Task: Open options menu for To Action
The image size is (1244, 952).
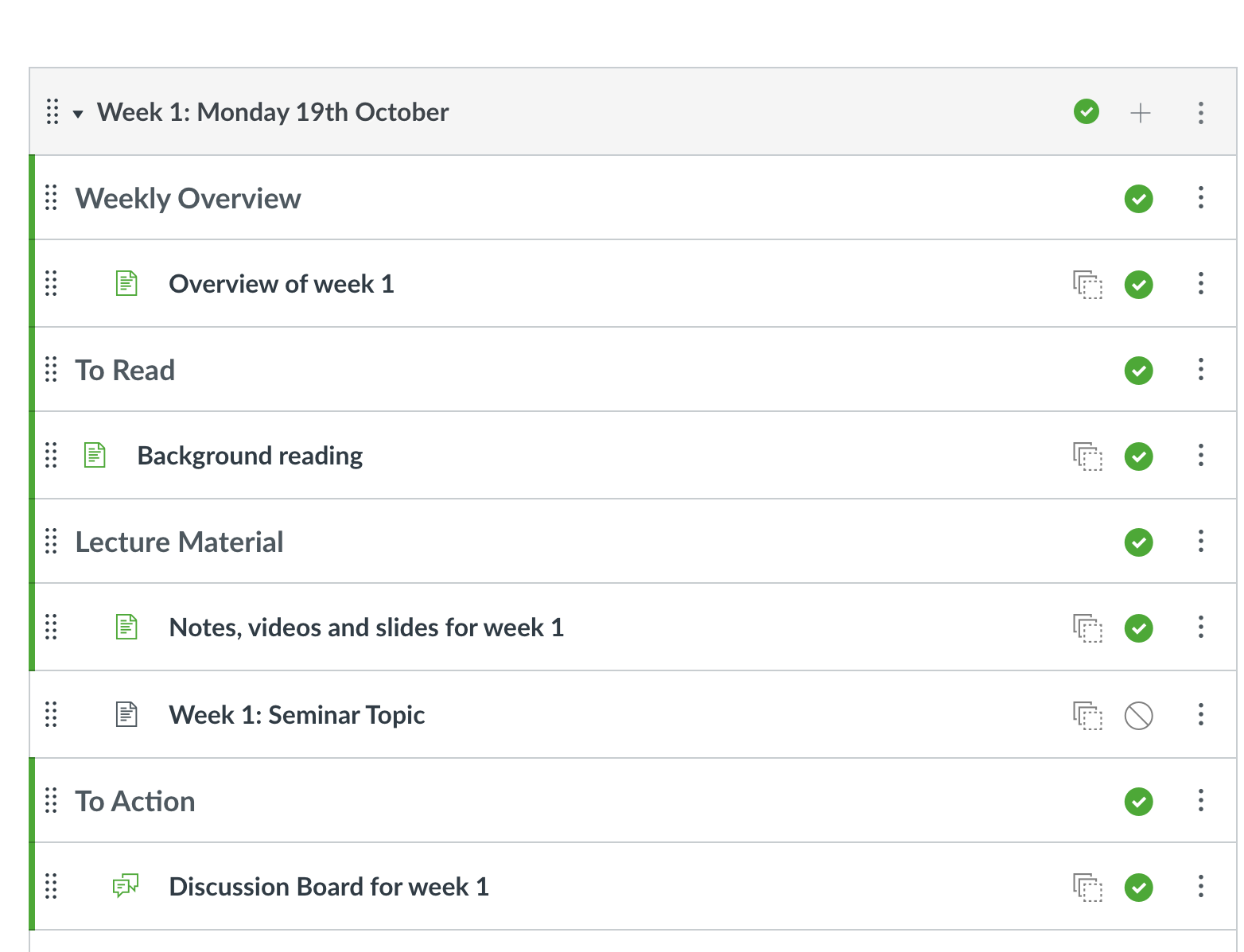Action: [x=1200, y=801]
